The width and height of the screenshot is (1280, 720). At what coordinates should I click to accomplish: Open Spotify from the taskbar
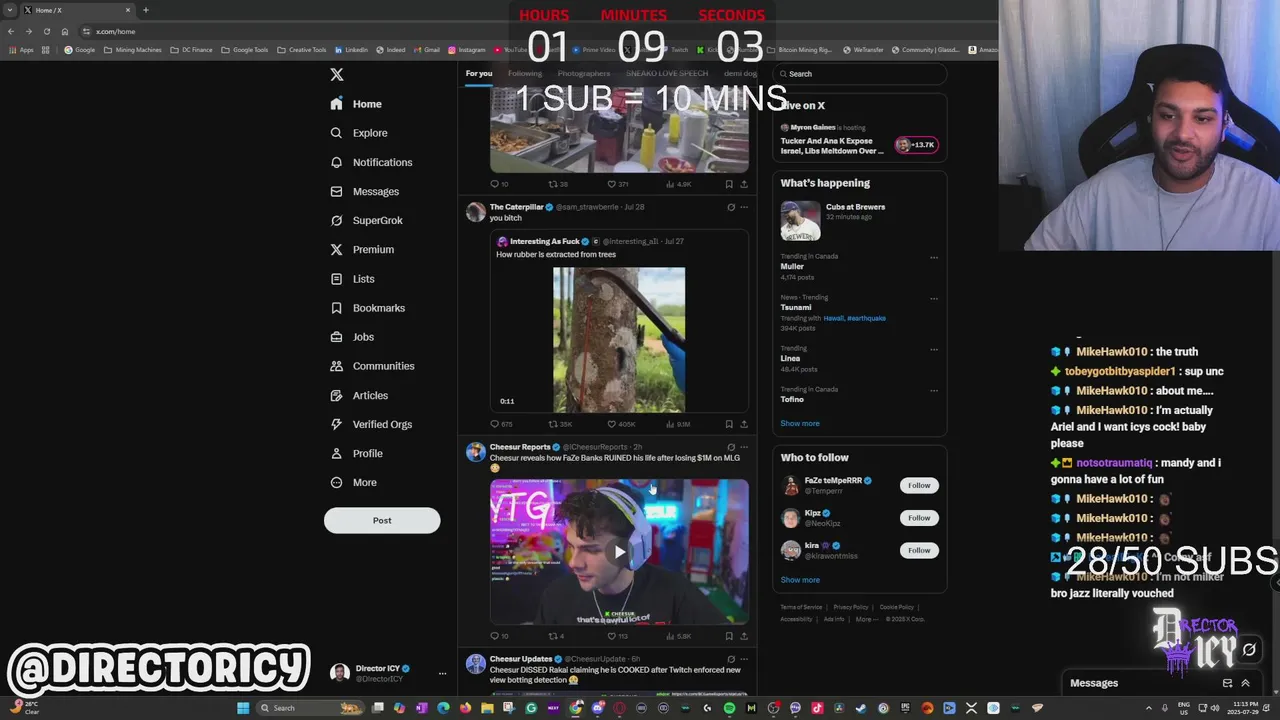coord(729,708)
